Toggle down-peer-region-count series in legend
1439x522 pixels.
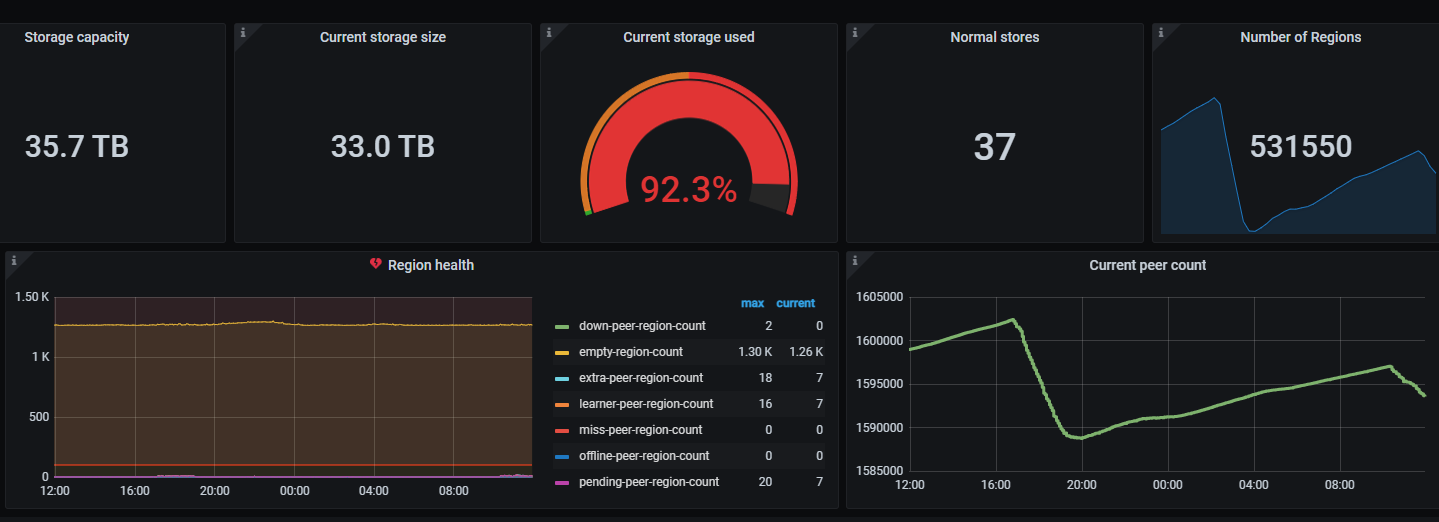[642, 326]
